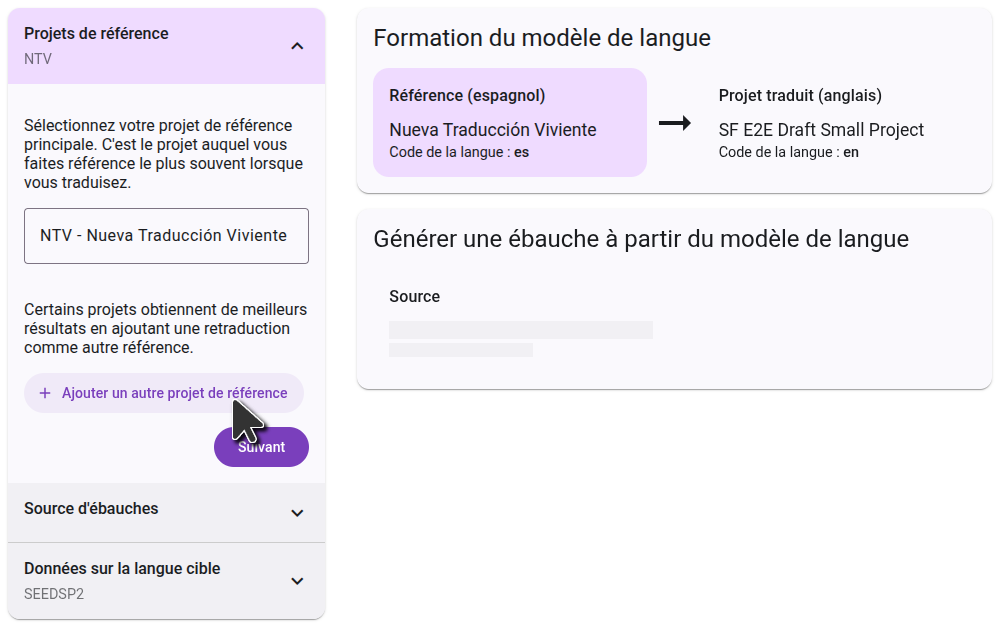Viewport: 1000px width, 627px height.
Task: Click the Projet traduit (anglais) label
Action: [x=800, y=96]
